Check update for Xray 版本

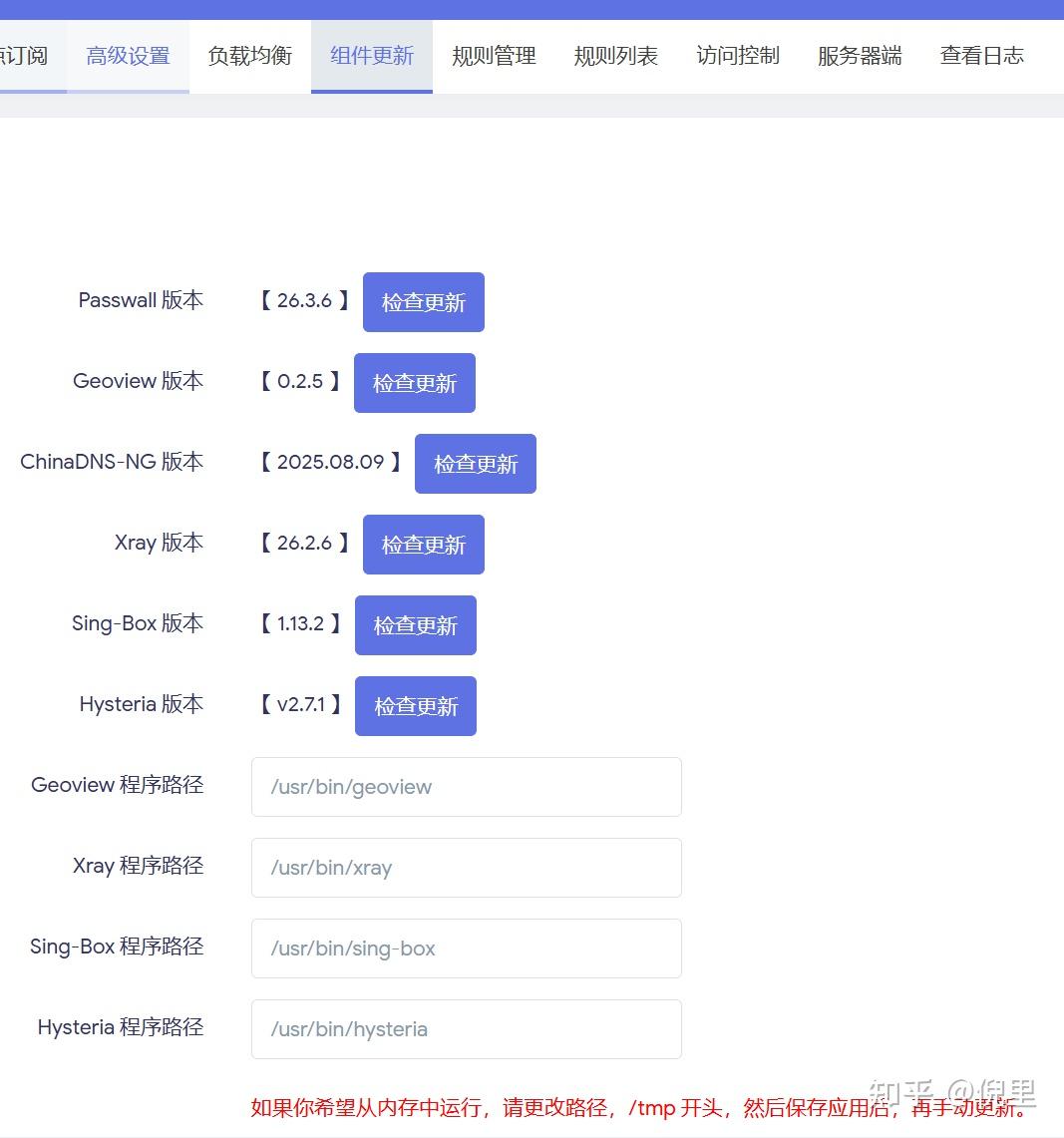coord(423,545)
